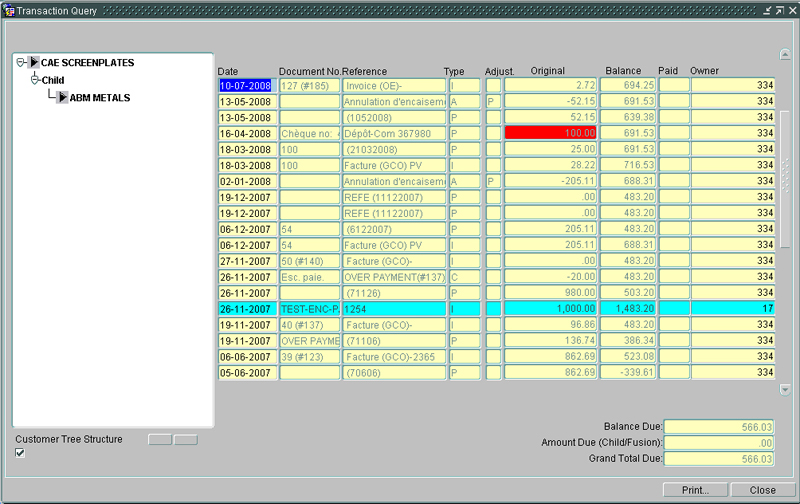
Task: Click arrow icon beside CAE SCREENPLATES
Action: tap(34, 63)
